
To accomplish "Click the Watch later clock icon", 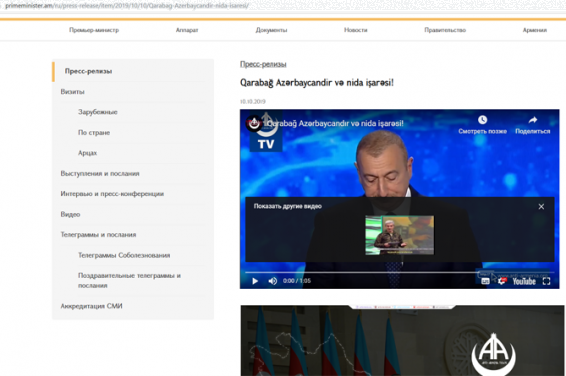I will click(x=483, y=120).
